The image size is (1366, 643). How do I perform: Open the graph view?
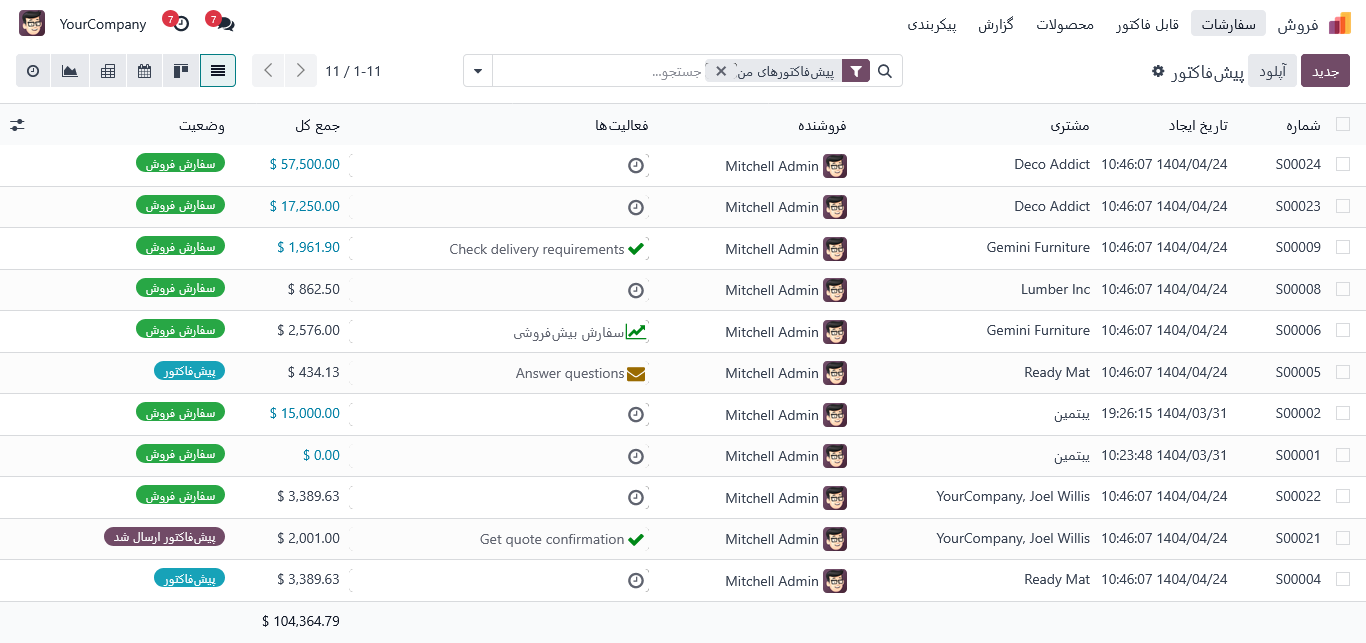[x=70, y=71]
